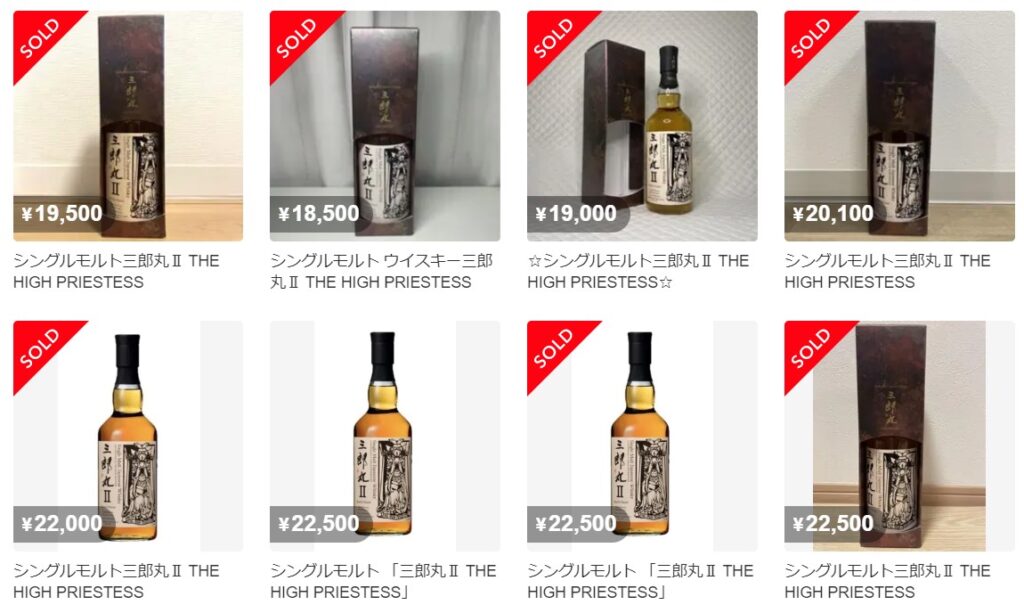Click title text under the ¥22,000 item
Viewport: 1024px width, 613px height.
tap(116, 582)
